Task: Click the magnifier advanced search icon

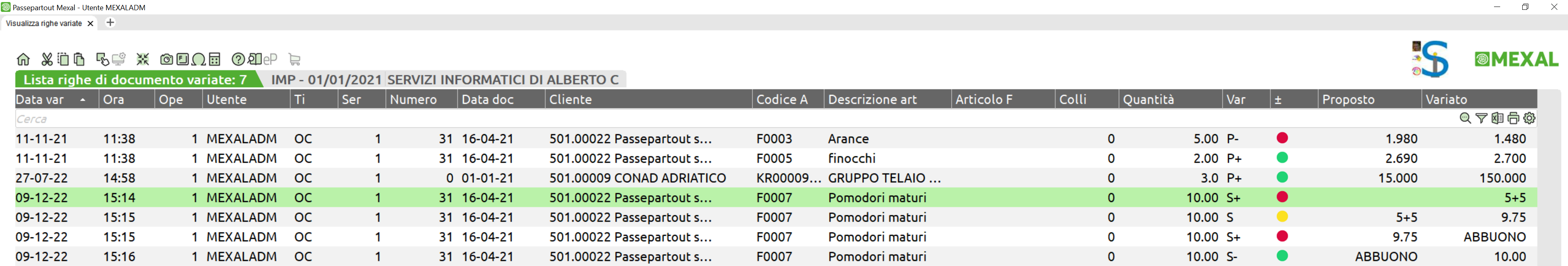Action: tap(1465, 118)
